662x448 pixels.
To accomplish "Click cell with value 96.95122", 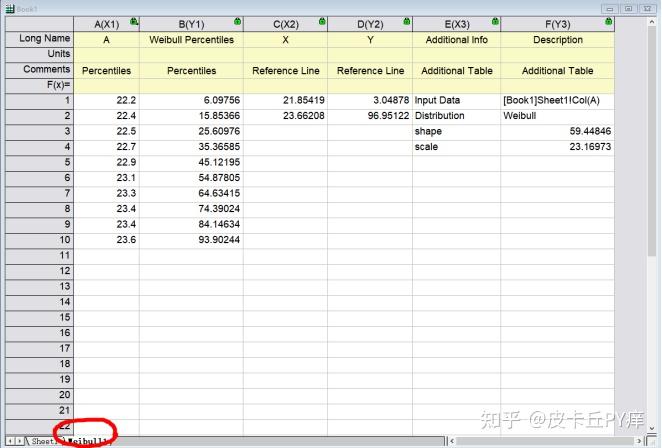I will 370,116.
